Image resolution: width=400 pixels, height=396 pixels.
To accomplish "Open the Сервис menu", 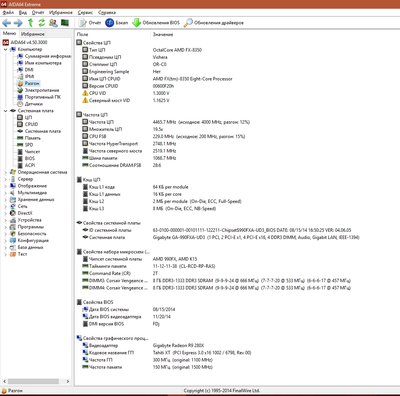I will (x=85, y=12).
